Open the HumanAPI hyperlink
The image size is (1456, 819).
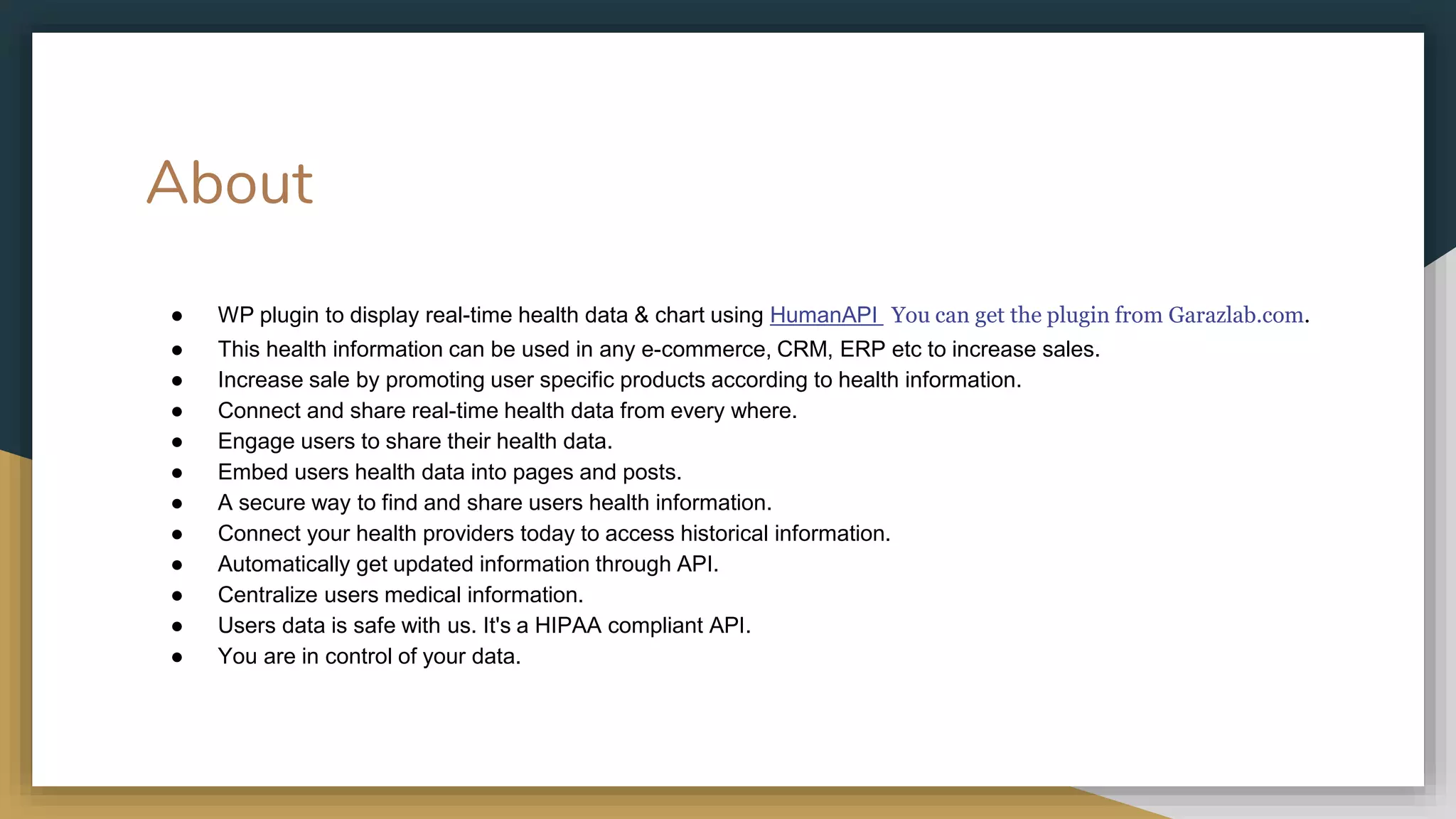[825, 315]
